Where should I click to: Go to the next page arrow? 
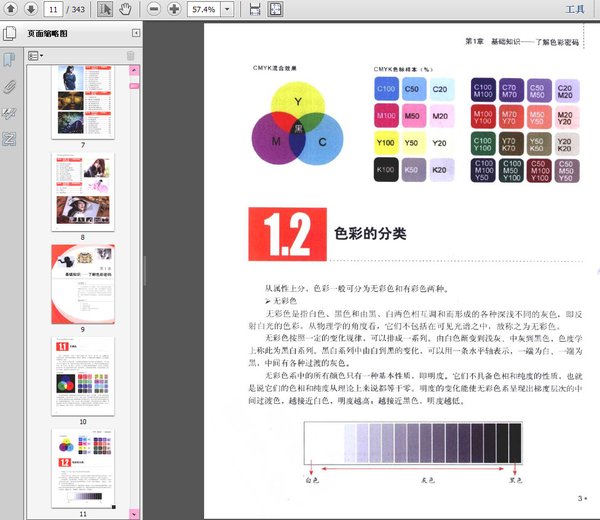(30, 9)
